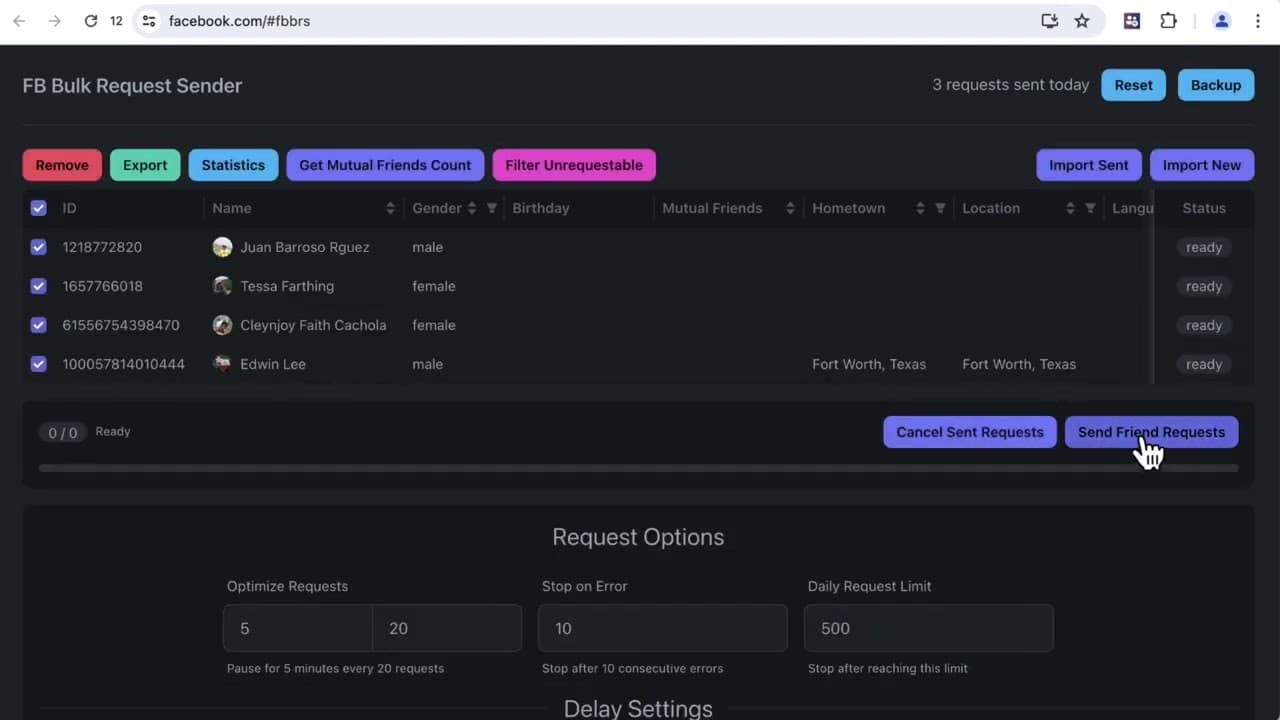The height and width of the screenshot is (720, 1280).
Task: Click Edwin Lee profile avatar
Action: (x=222, y=364)
